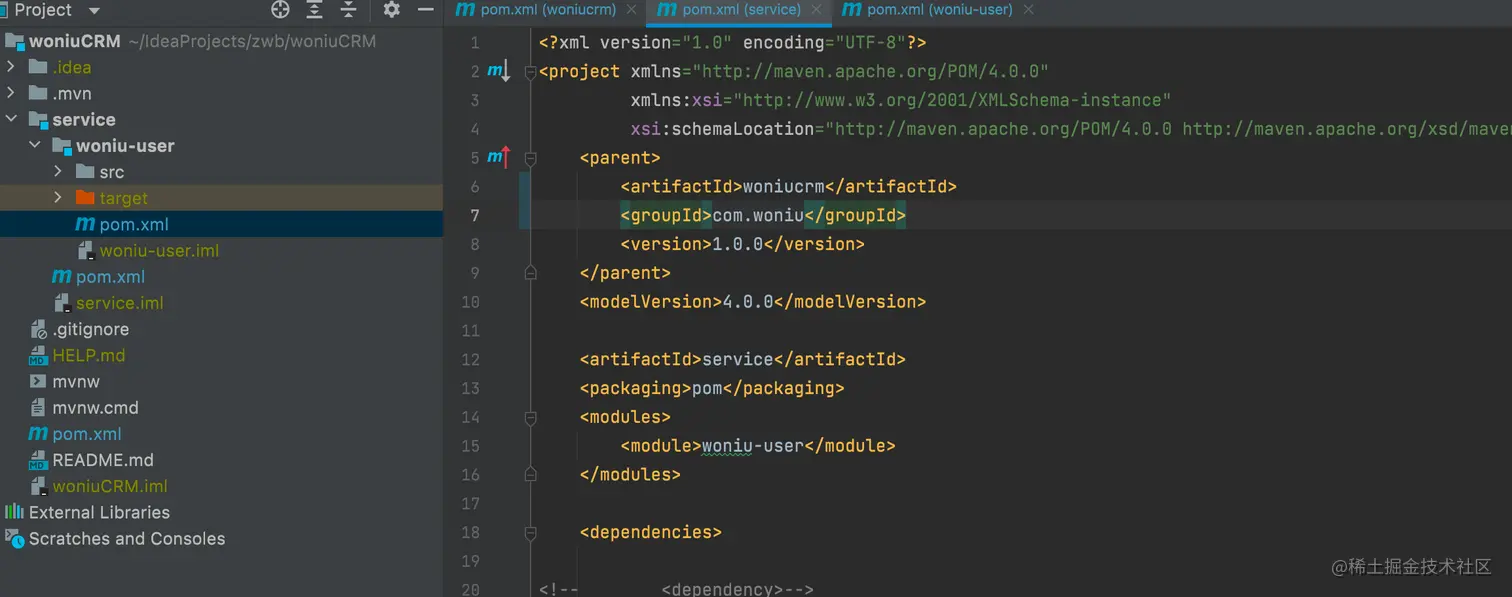Click the Select Opened File crosshair icon
Screen dimensions: 1512x597
[280, 10]
